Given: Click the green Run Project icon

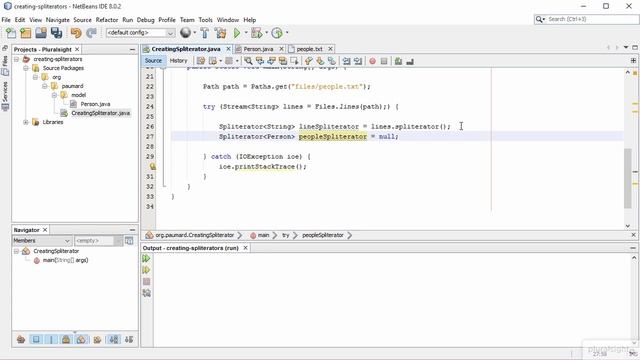Looking at the screenshot, I should 237,33.
